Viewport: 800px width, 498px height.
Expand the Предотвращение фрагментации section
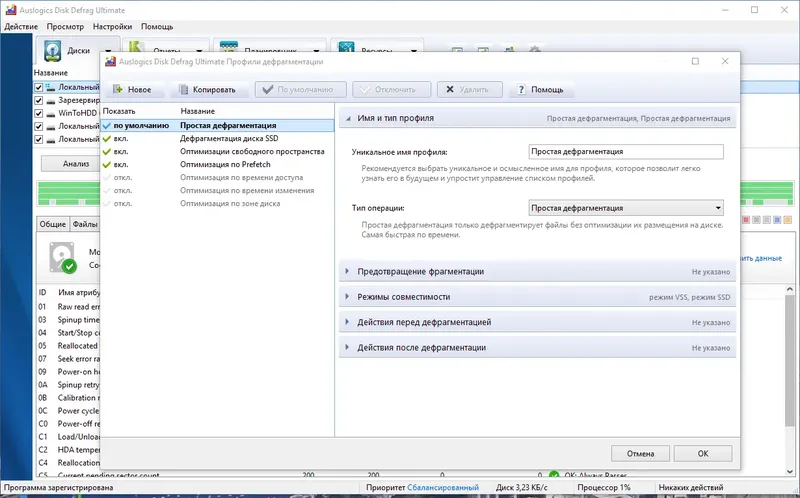[347, 271]
